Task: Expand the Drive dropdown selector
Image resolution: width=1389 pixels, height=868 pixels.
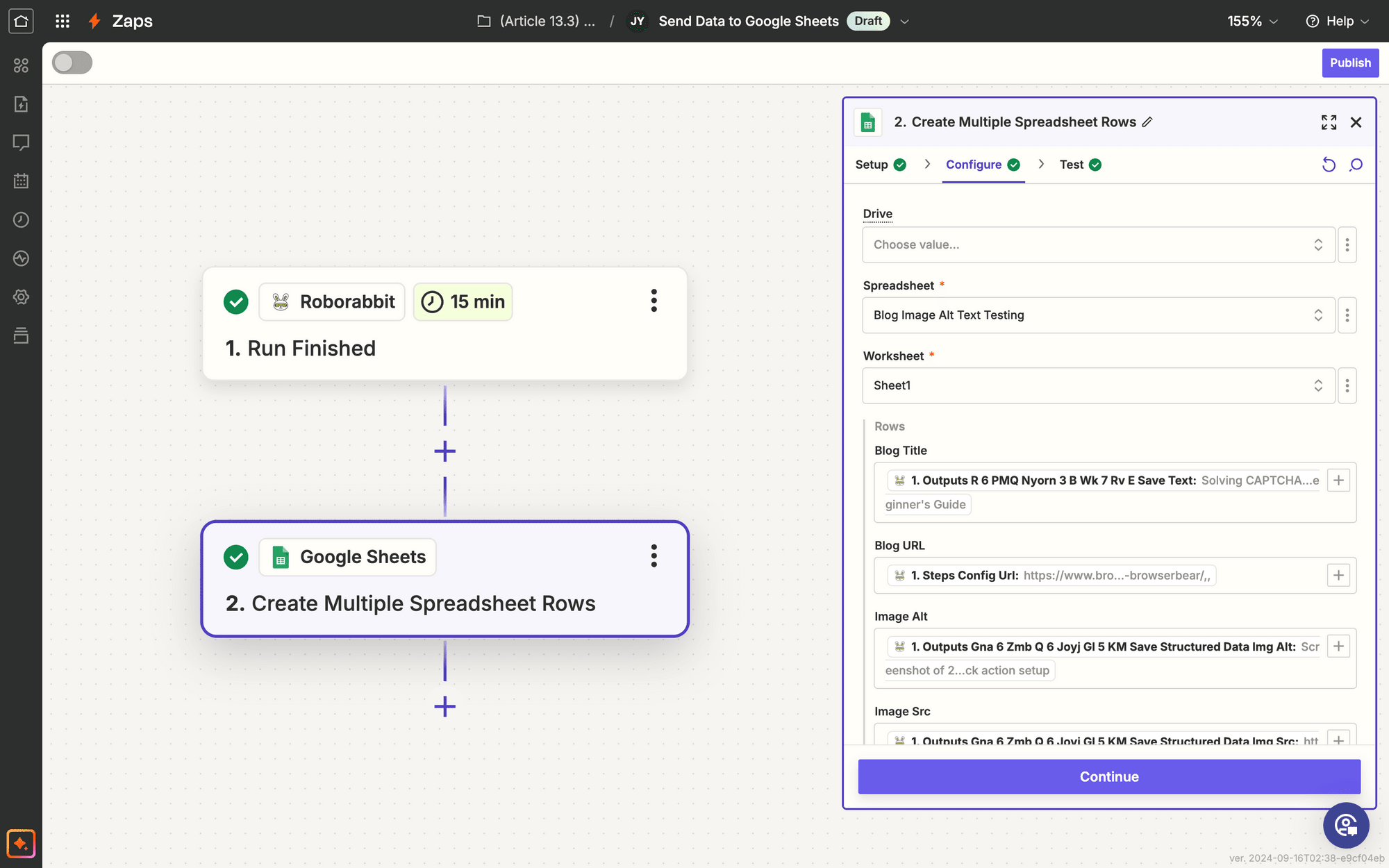Action: pyautogui.click(x=1098, y=244)
